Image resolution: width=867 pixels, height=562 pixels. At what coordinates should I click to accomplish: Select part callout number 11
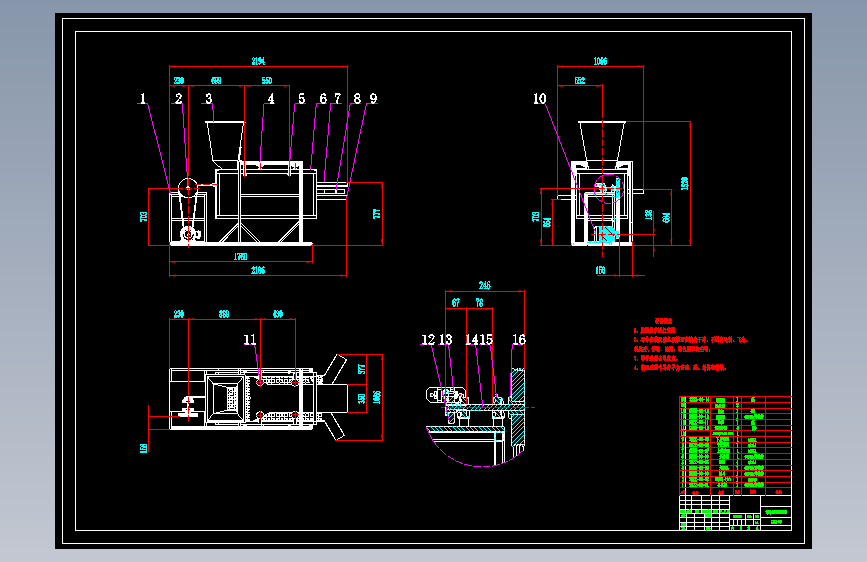(250, 340)
